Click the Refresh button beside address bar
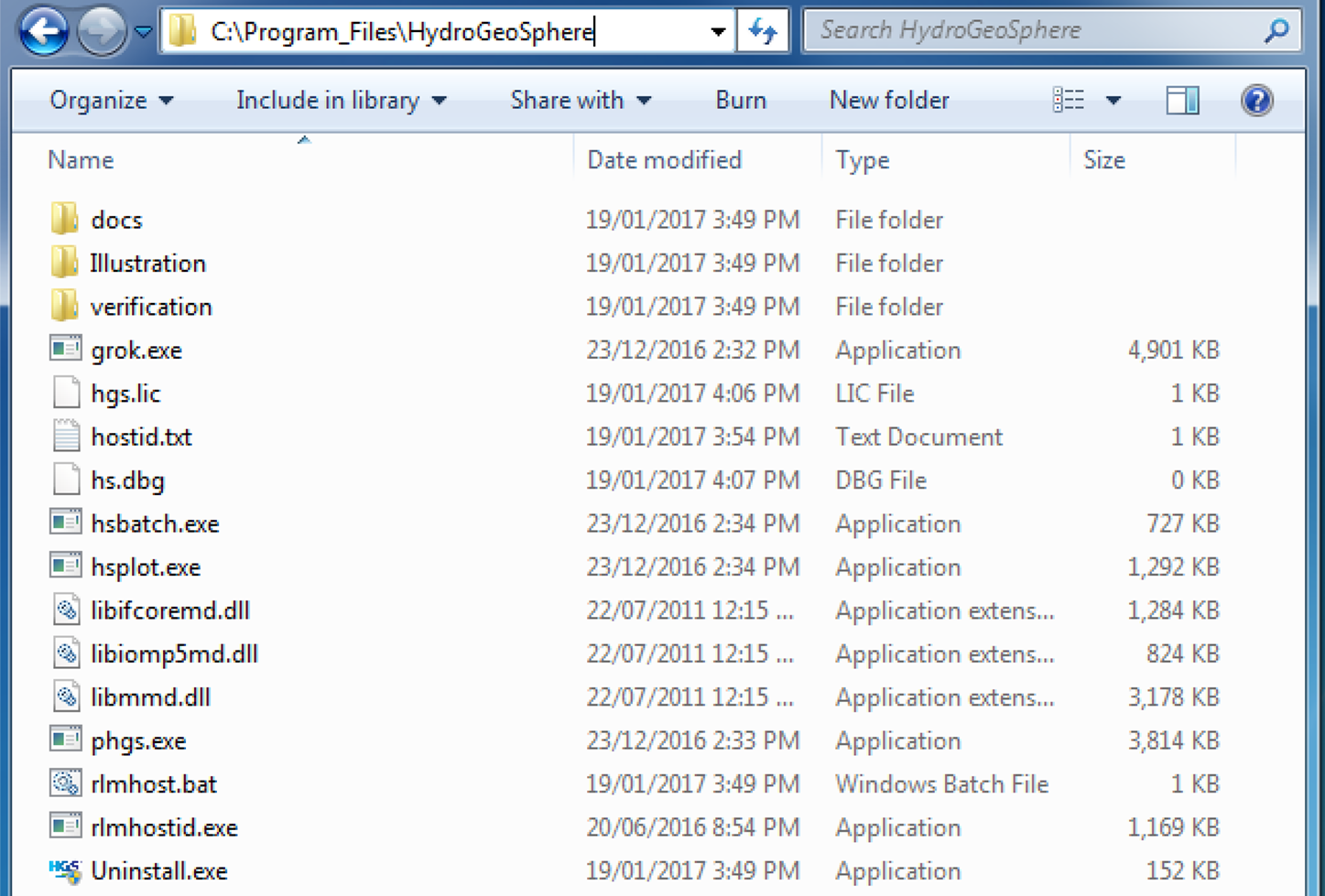 coord(762,32)
